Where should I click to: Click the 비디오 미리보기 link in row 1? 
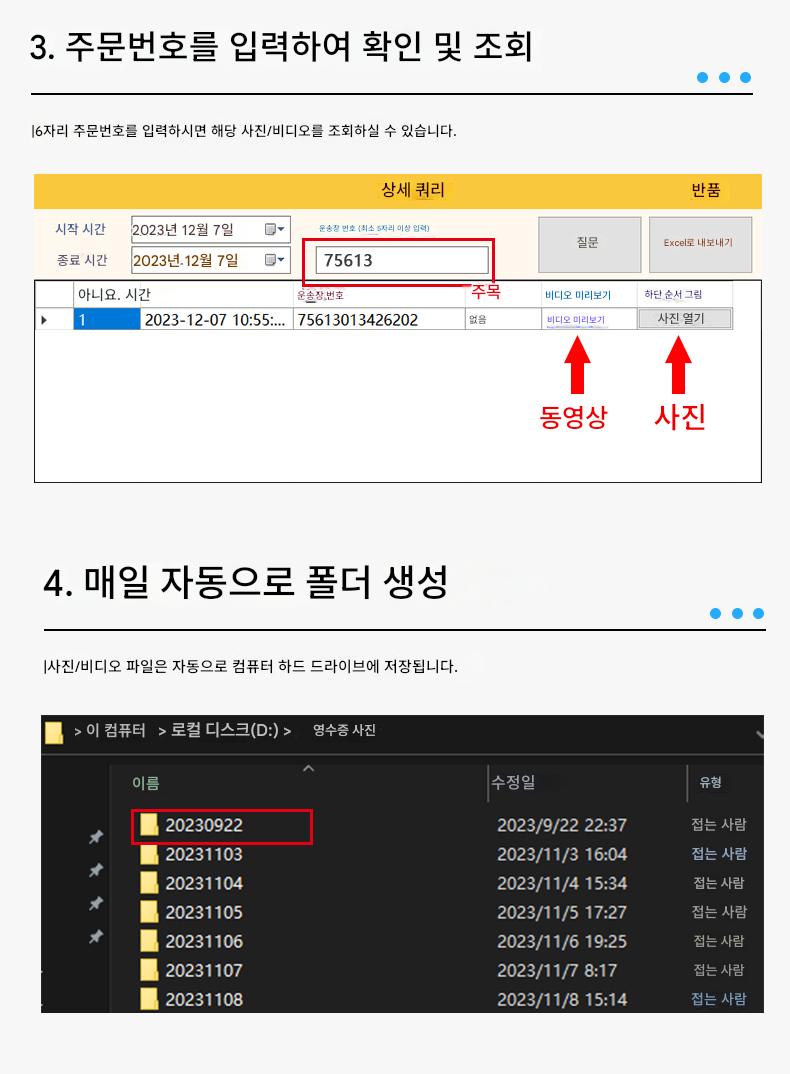tap(576, 320)
